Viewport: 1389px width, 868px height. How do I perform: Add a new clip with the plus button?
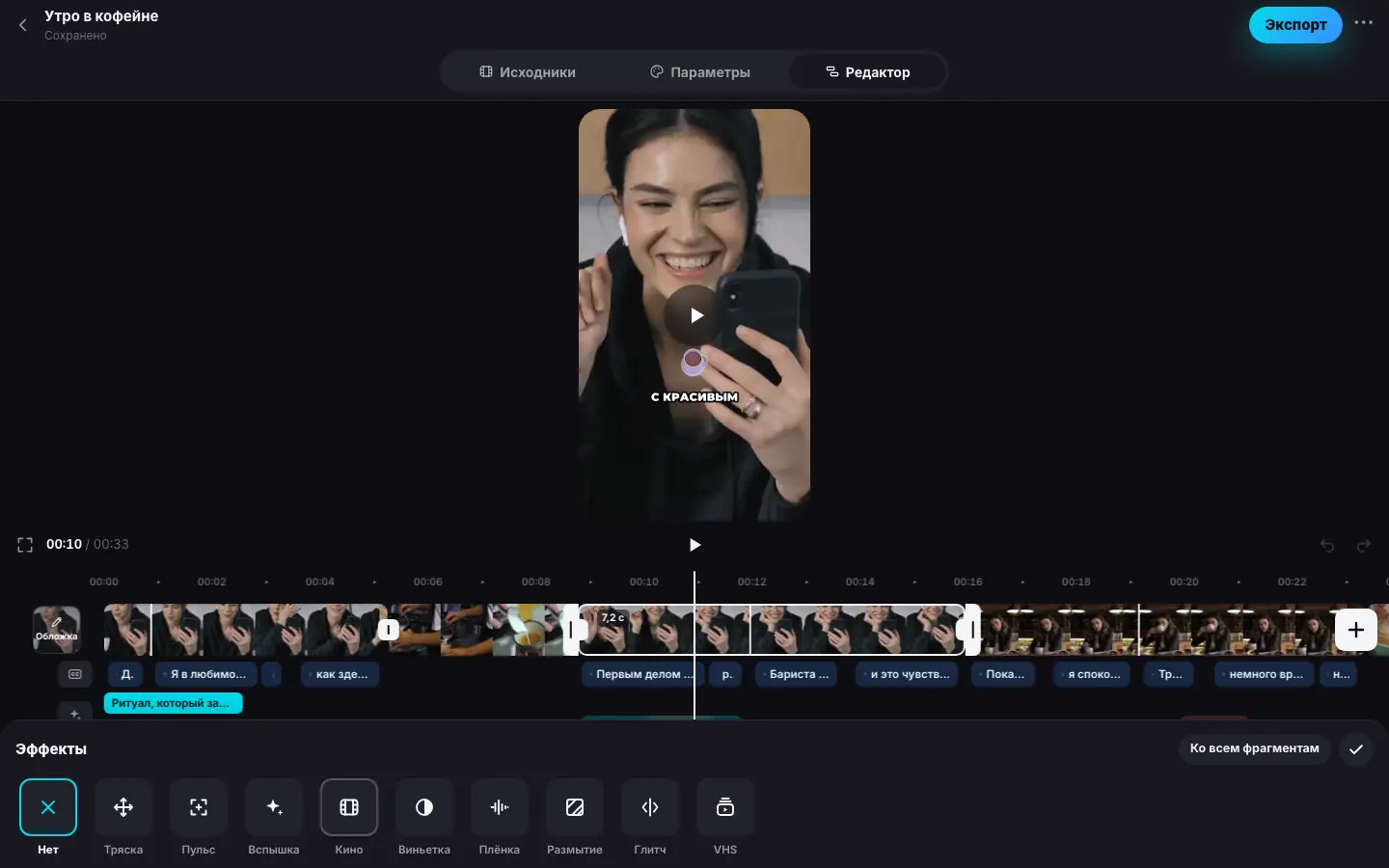[1355, 630]
